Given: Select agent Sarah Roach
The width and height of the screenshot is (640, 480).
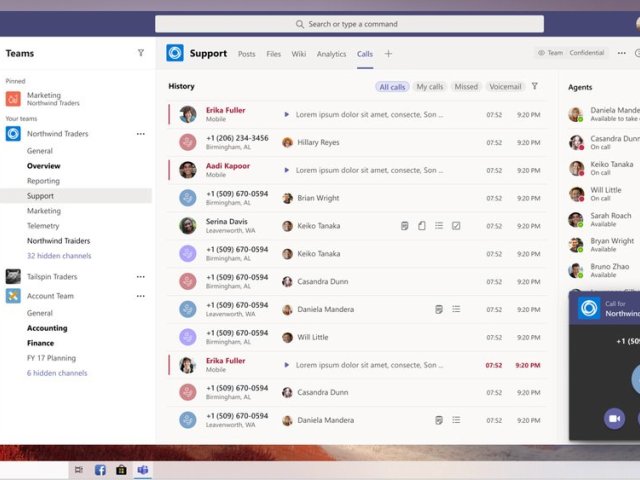Looking at the screenshot, I should point(604,220).
